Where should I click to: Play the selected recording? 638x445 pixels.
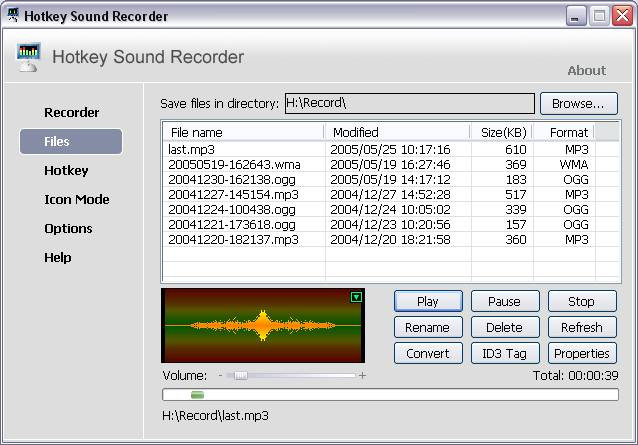click(x=428, y=301)
